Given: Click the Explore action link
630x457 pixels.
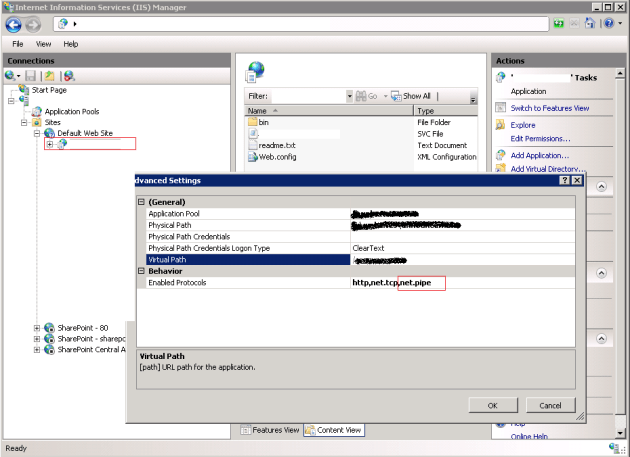Looking at the screenshot, I should point(523,125).
